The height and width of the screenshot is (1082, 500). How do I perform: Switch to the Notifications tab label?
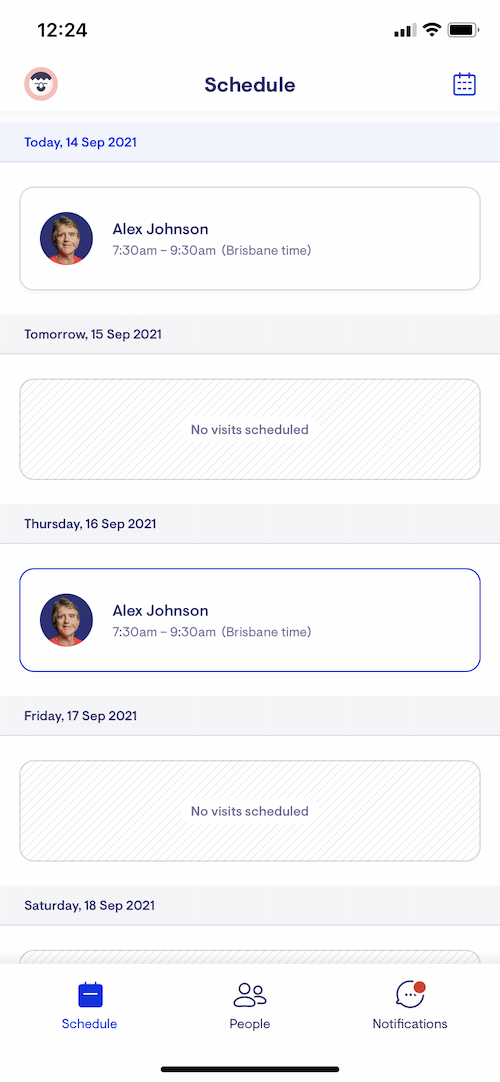pyautogui.click(x=410, y=1023)
